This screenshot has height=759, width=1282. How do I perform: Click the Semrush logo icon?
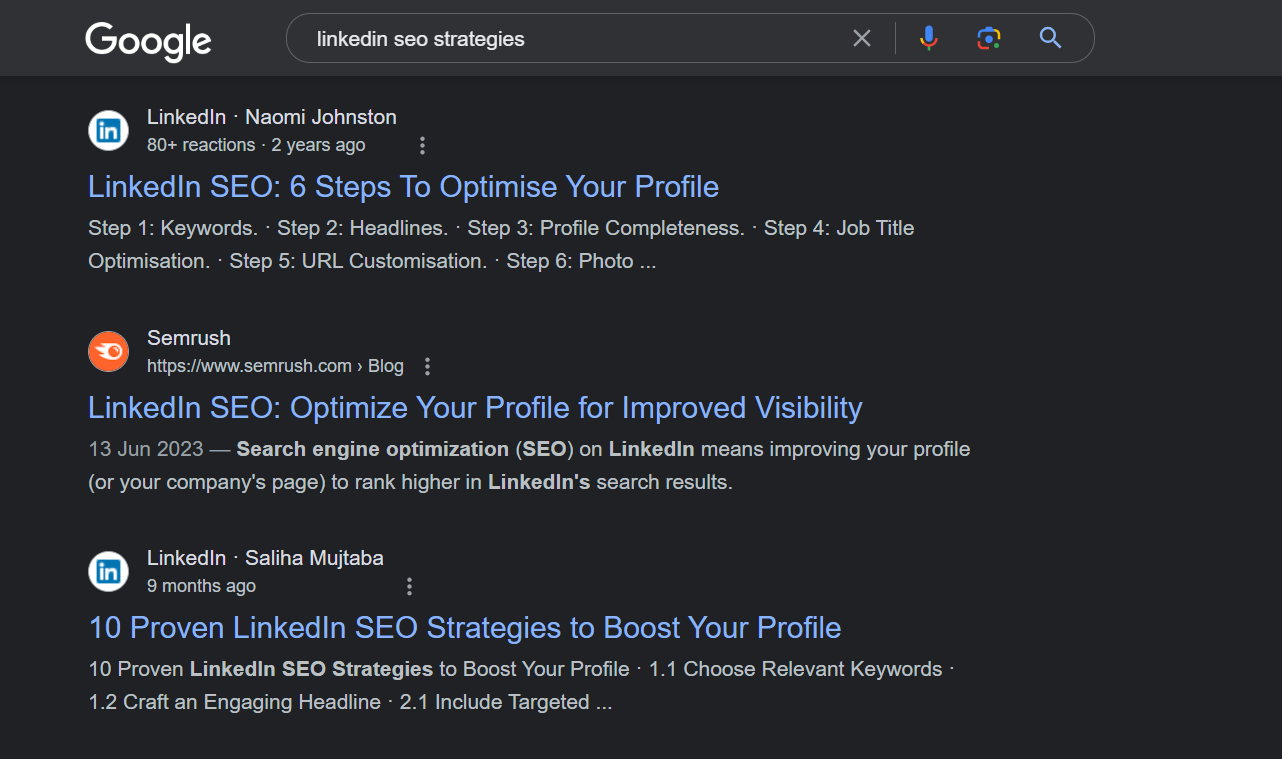pyautogui.click(x=108, y=351)
